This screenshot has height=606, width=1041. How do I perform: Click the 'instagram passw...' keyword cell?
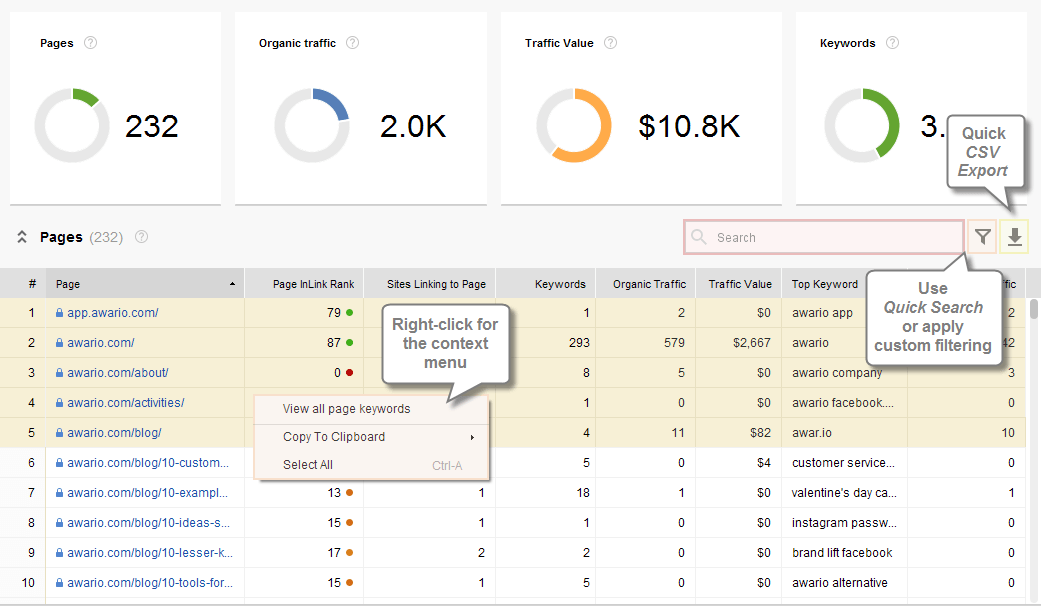844,523
